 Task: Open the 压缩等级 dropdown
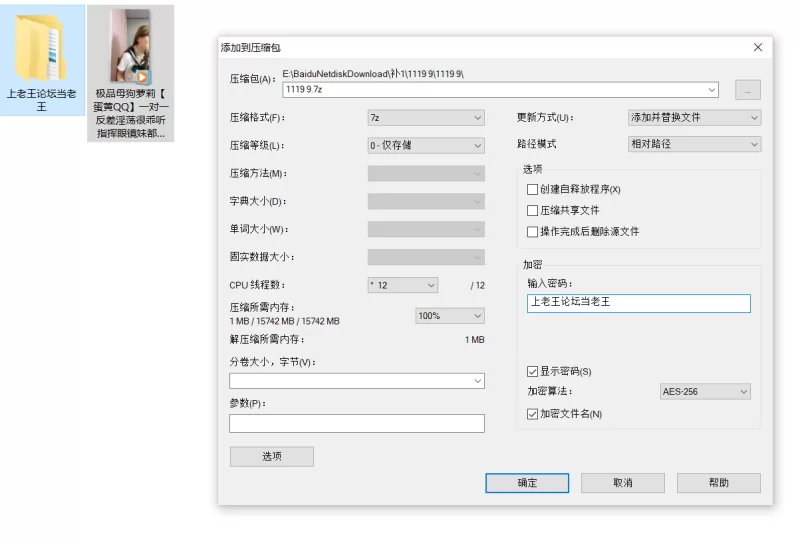tap(426, 145)
